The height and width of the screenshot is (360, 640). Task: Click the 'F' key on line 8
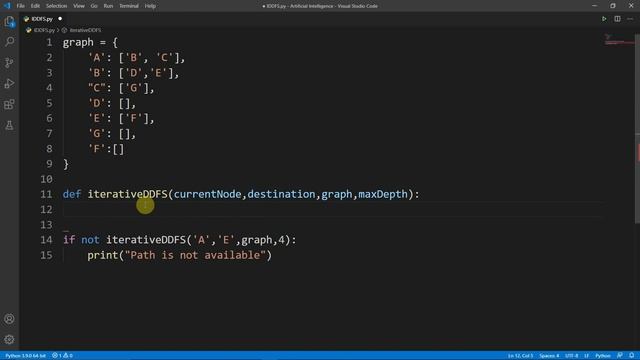point(97,149)
